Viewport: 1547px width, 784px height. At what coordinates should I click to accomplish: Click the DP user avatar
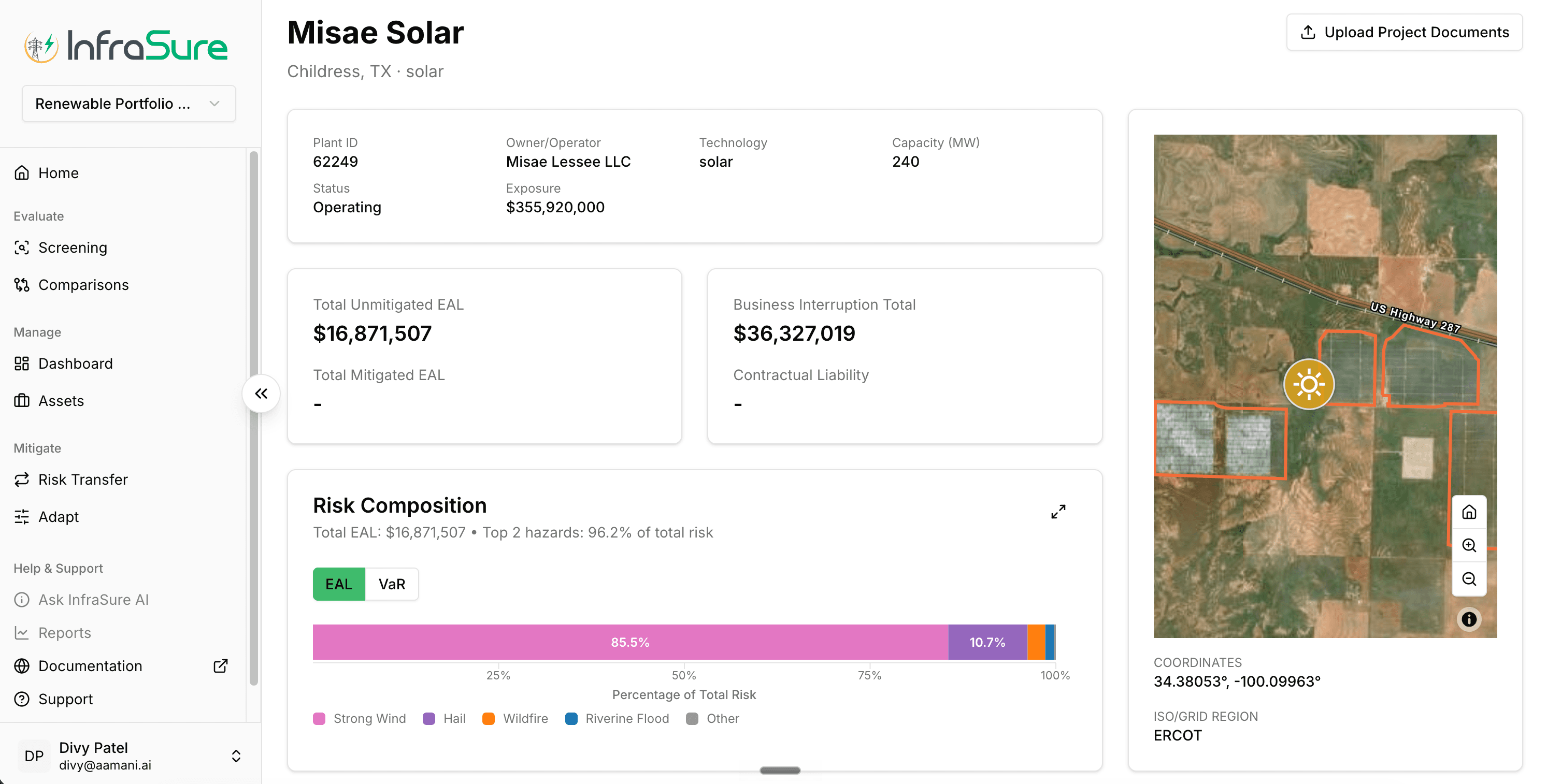[x=34, y=756]
